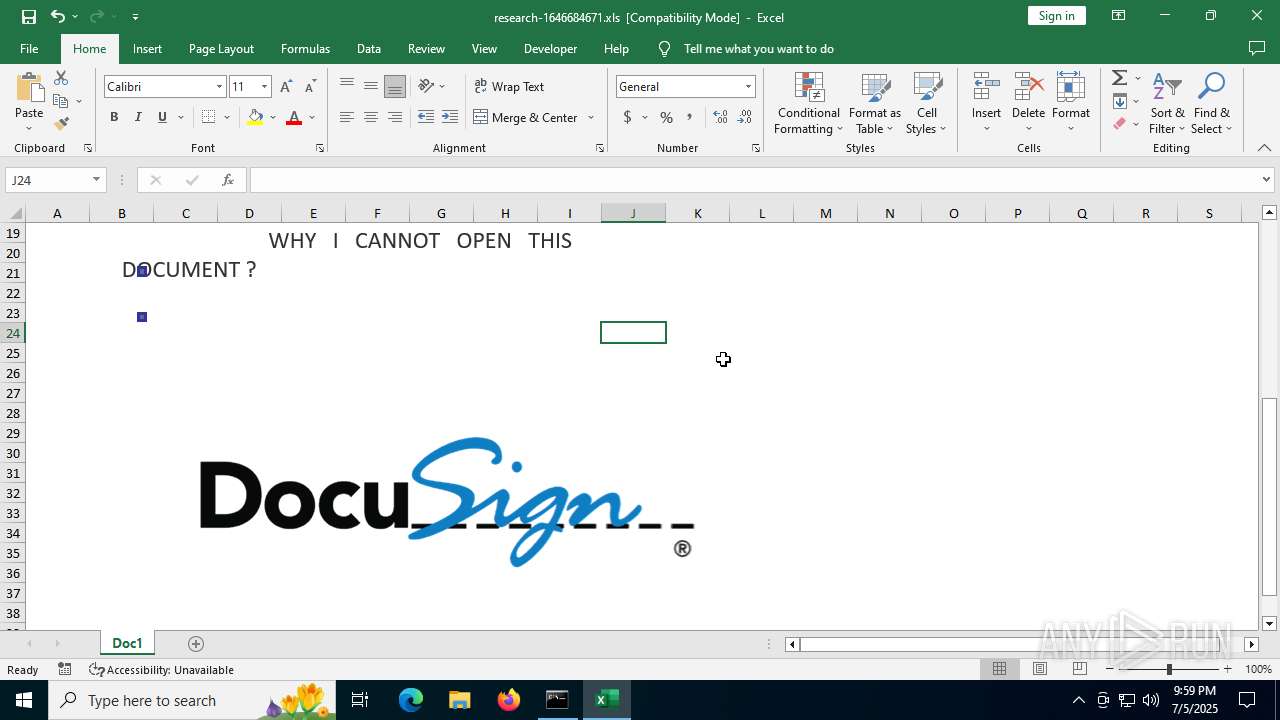1280x720 pixels.
Task: Bottom-align cell contents
Action: [395, 86]
